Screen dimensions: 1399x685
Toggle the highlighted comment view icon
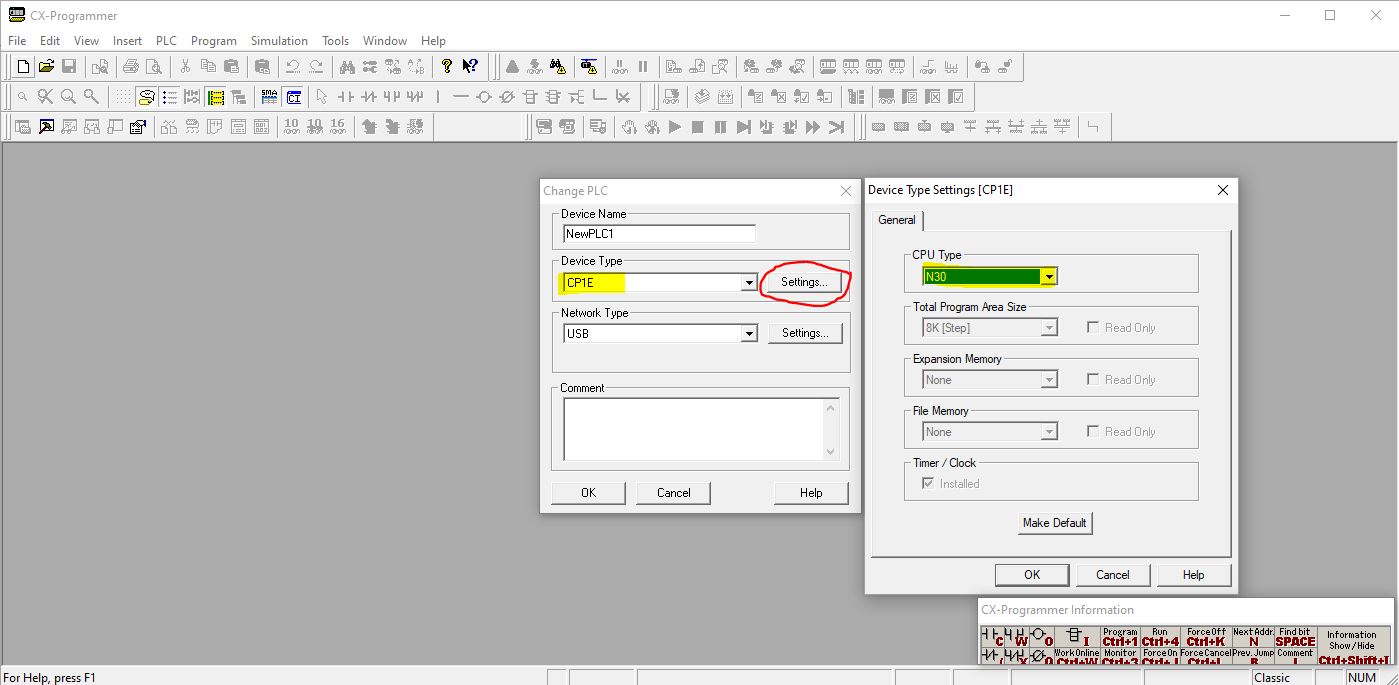pyautogui.click(x=146, y=97)
